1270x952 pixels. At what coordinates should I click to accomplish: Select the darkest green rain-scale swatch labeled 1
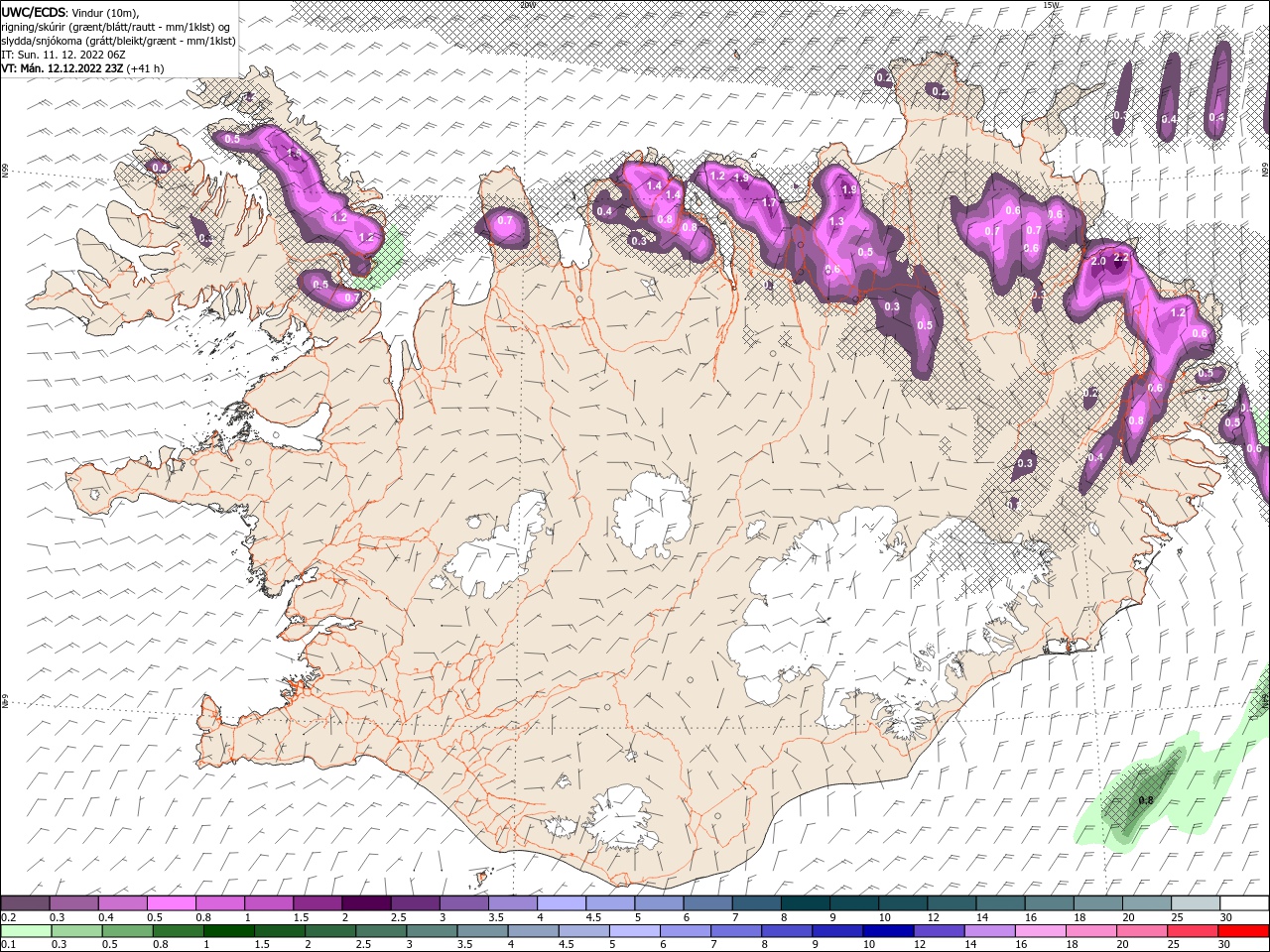click(x=227, y=930)
